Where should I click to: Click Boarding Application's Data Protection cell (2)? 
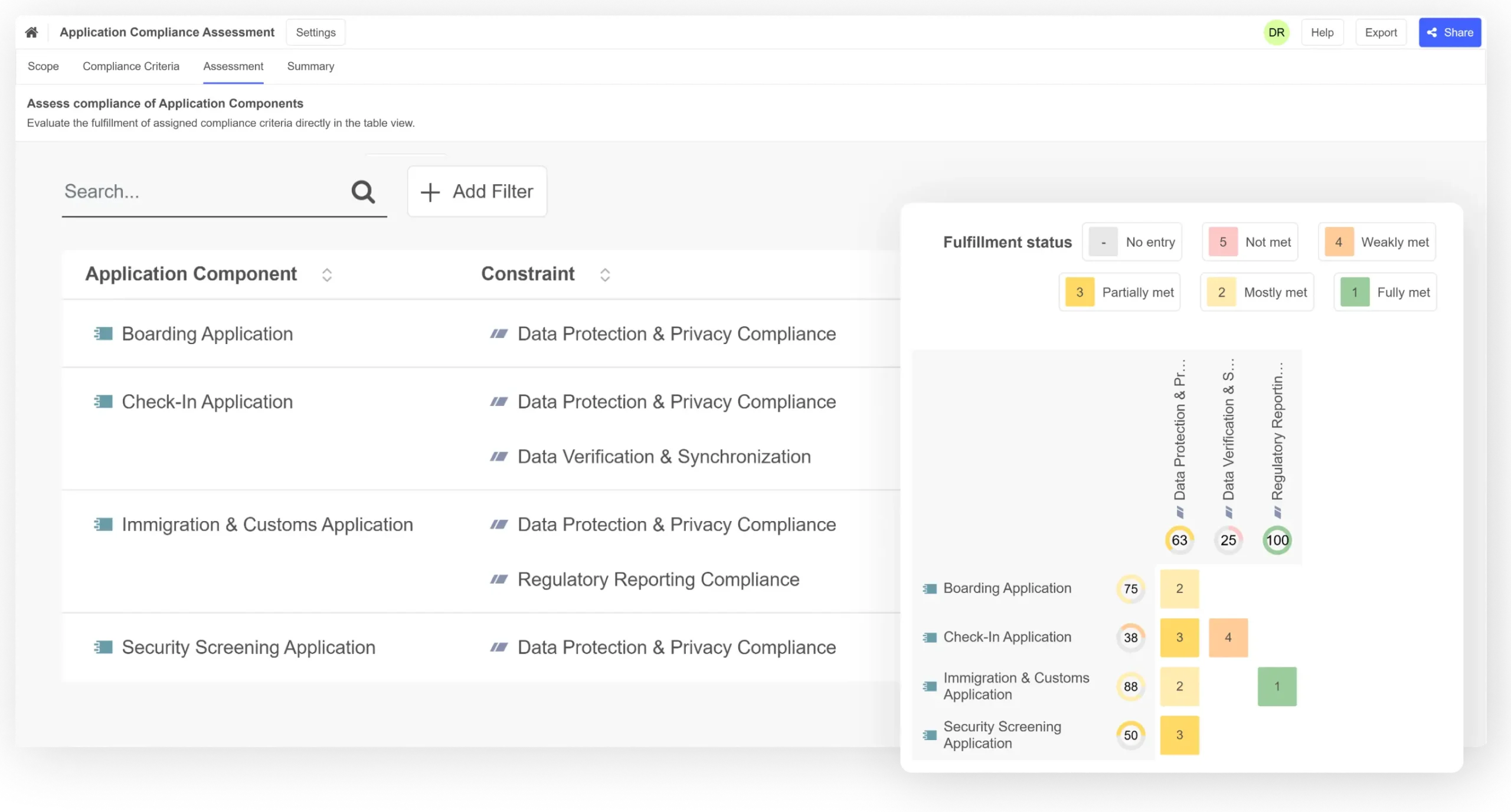(1179, 589)
